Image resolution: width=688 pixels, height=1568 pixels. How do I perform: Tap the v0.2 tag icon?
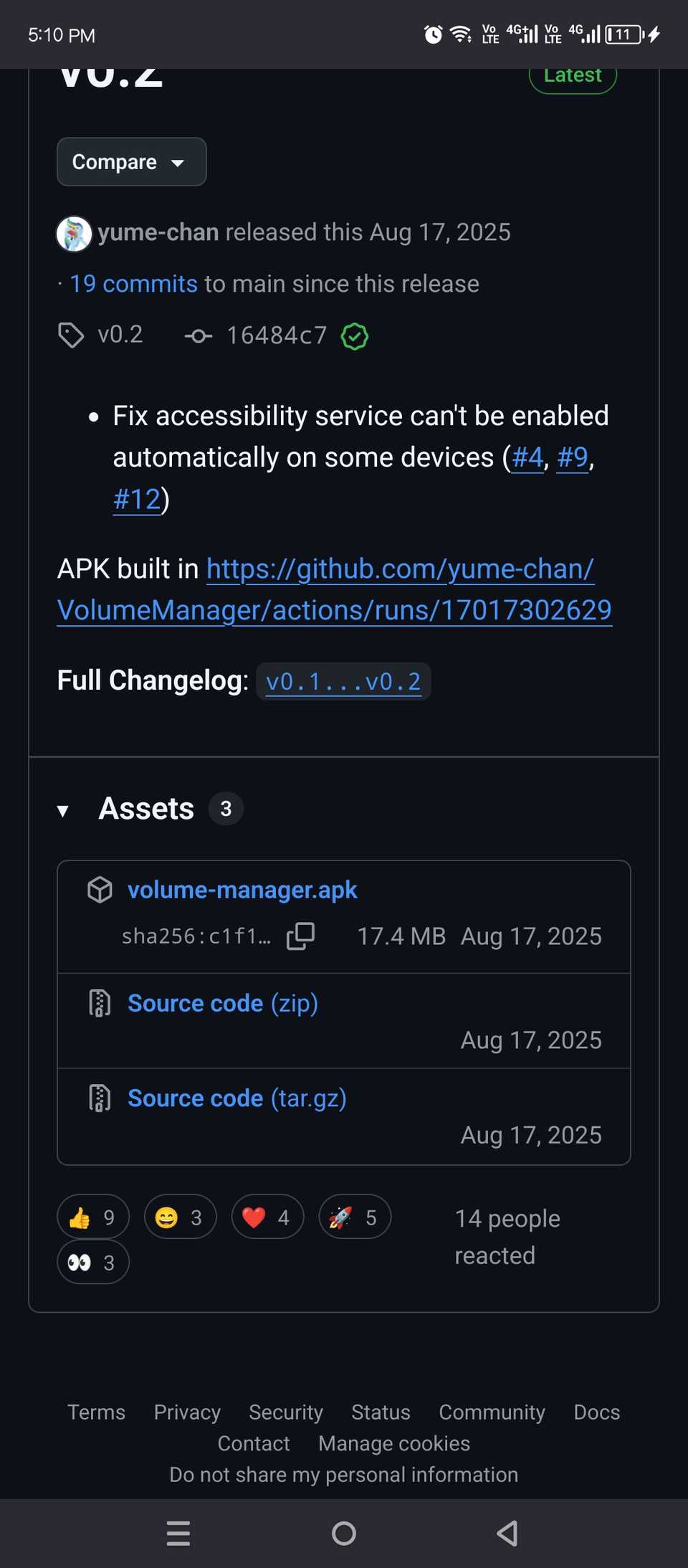(71, 335)
